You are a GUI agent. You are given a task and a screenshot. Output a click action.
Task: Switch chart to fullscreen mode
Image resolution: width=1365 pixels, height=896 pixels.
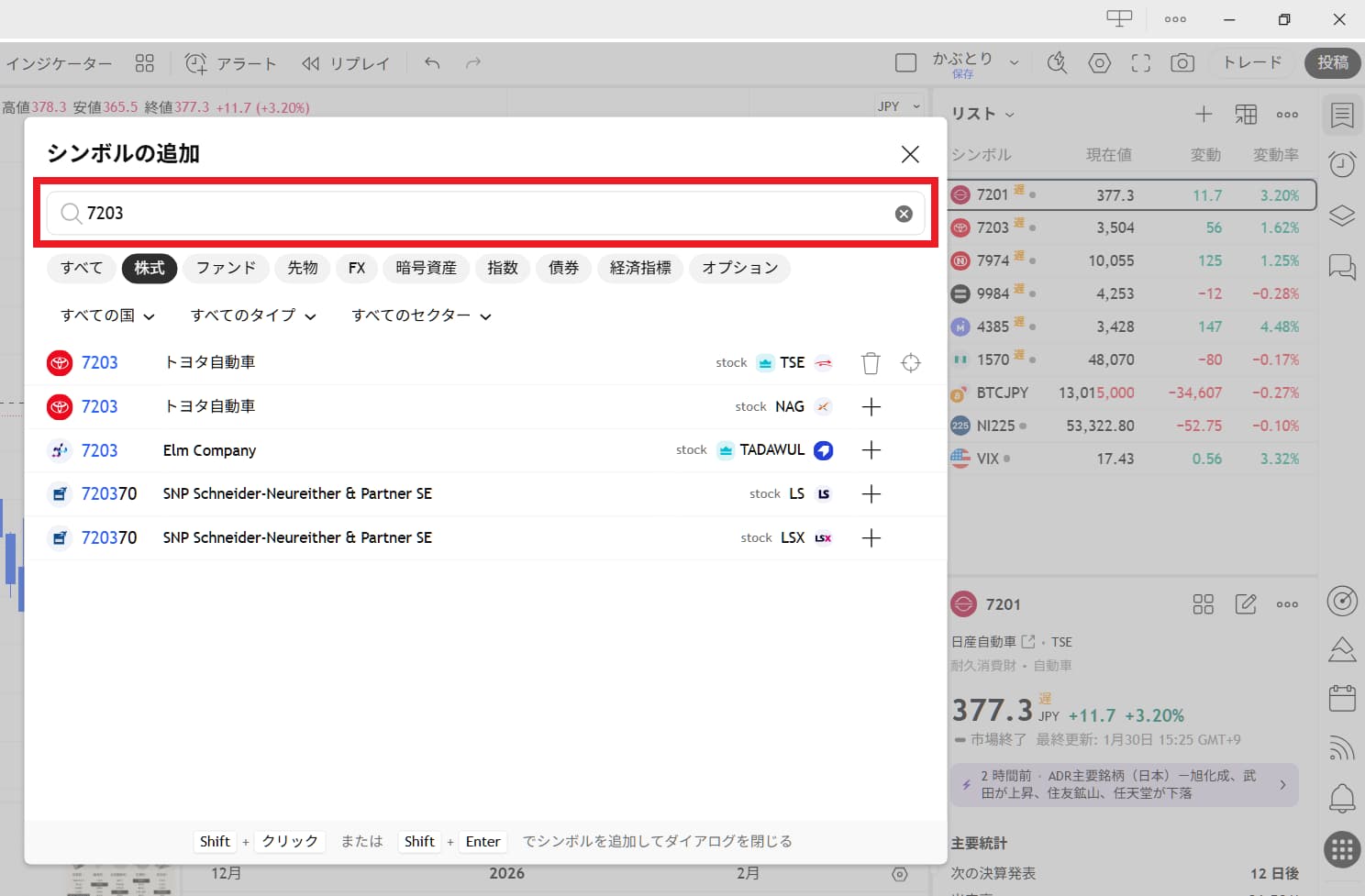pos(1140,62)
